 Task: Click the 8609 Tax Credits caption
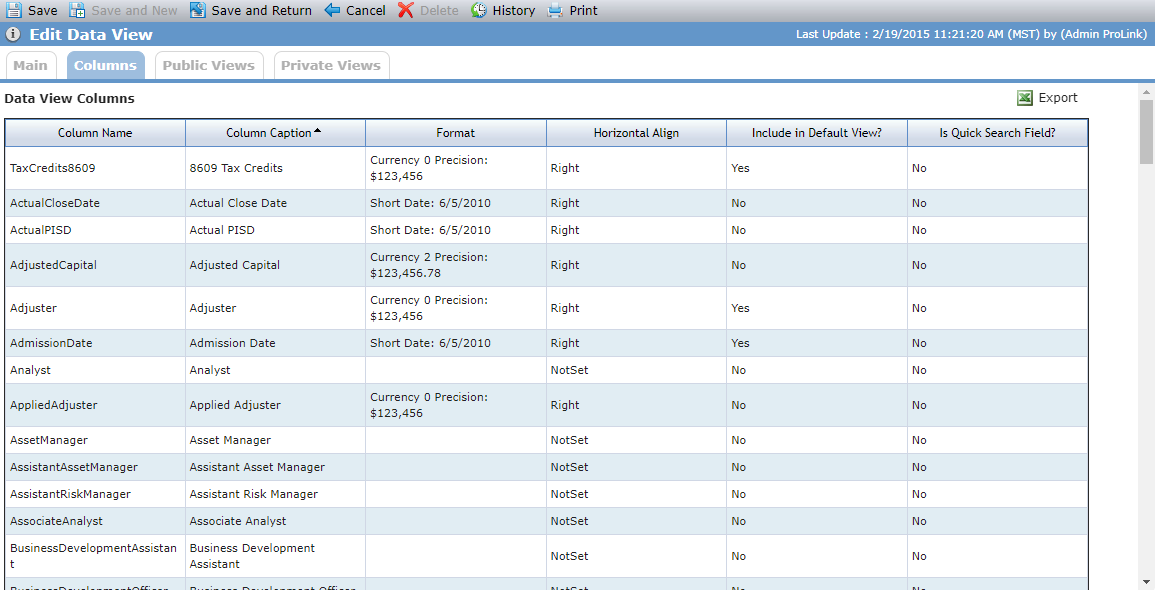236,168
